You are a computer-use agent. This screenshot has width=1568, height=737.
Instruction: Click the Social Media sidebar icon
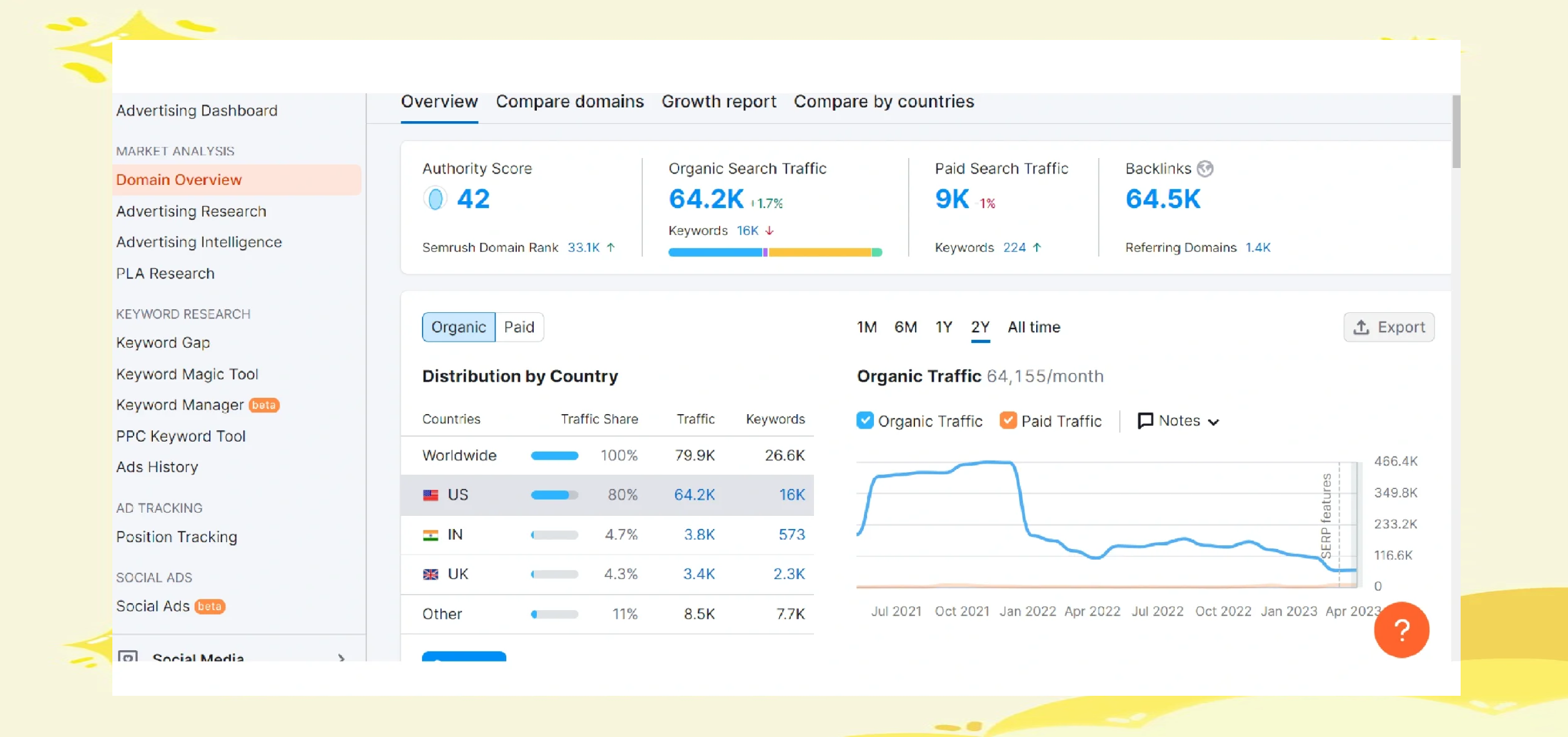pos(128,656)
